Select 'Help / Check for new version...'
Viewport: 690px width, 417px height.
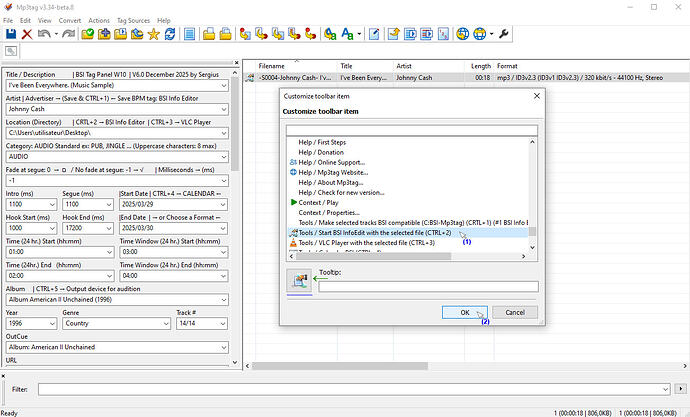pos(341,192)
